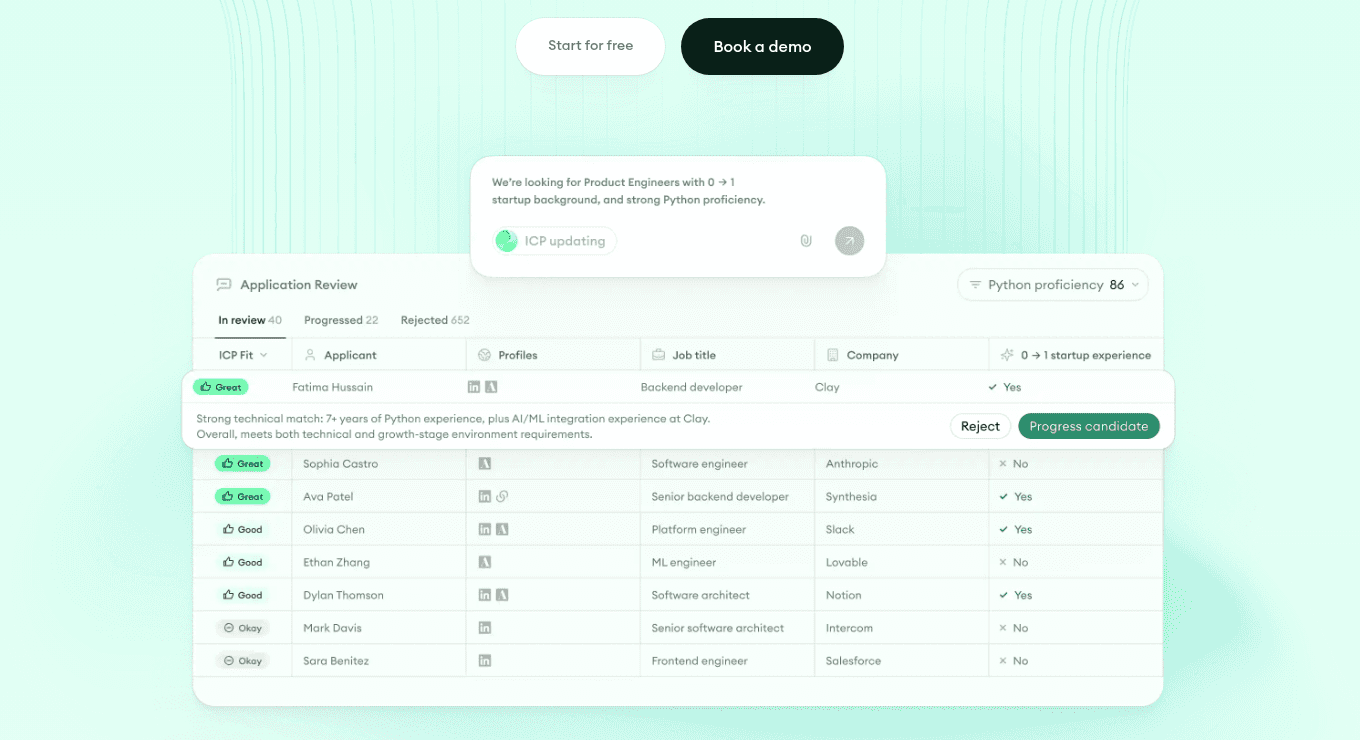Open Dylan Thomson's letter-A profile icon

pos(503,595)
